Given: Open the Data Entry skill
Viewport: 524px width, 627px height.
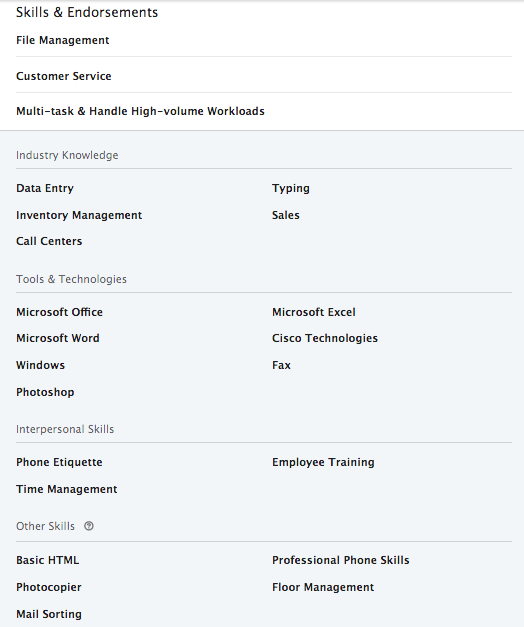Looking at the screenshot, I should (45, 188).
